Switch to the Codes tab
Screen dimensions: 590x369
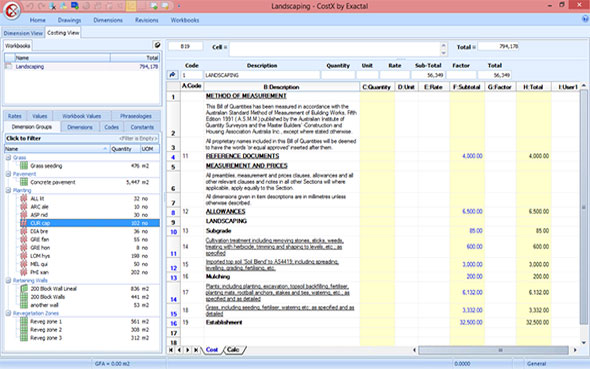[111, 127]
